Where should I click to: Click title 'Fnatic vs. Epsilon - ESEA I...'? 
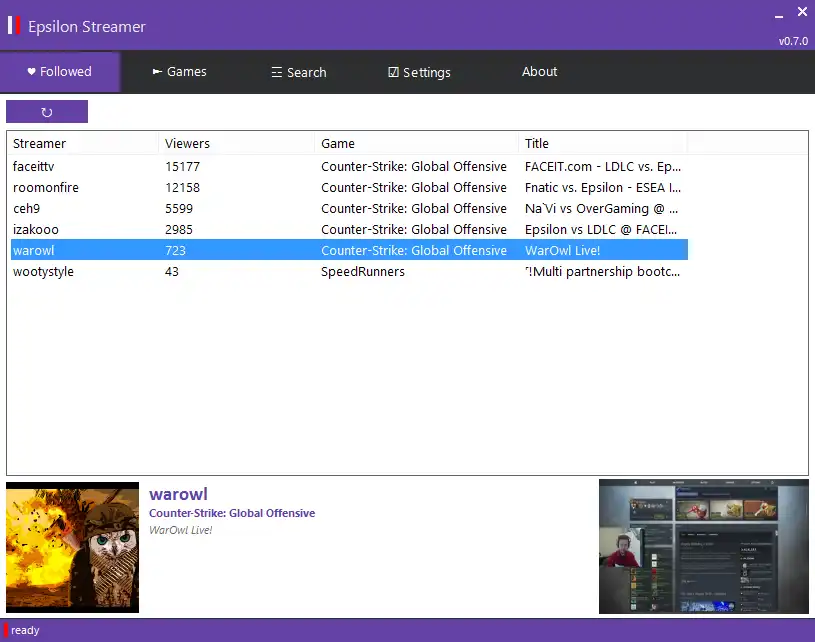pos(603,188)
